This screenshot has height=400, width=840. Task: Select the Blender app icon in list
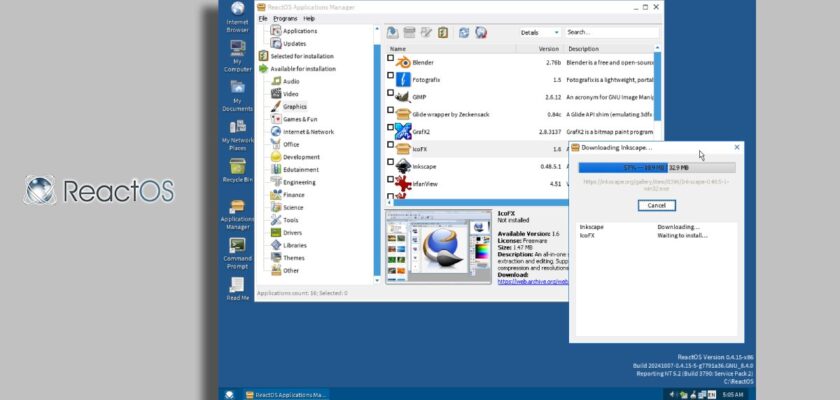[x=403, y=62]
